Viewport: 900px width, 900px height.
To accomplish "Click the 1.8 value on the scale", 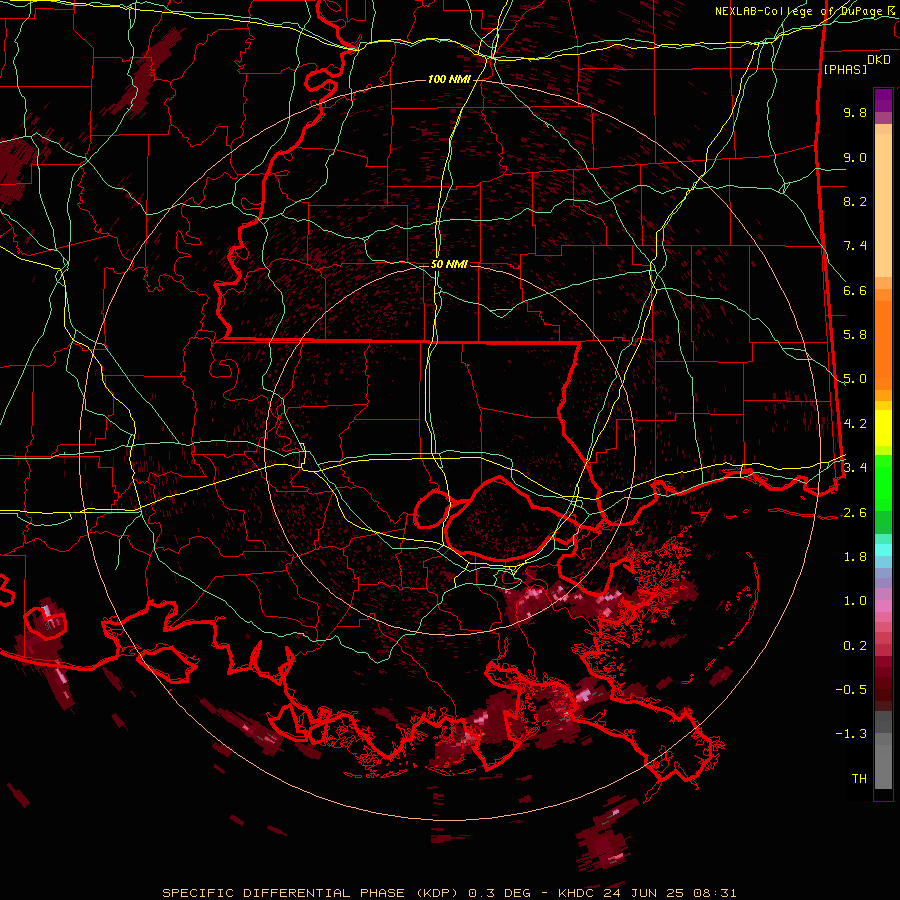I will (855, 557).
